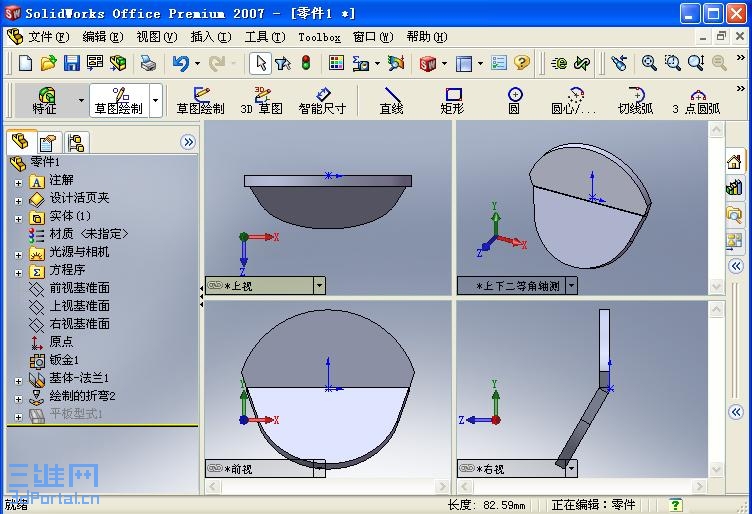Click bottom-left viewport horizontal scrollbar right arrow
This screenshot has height=514, width=752.
tap(442, 487)
